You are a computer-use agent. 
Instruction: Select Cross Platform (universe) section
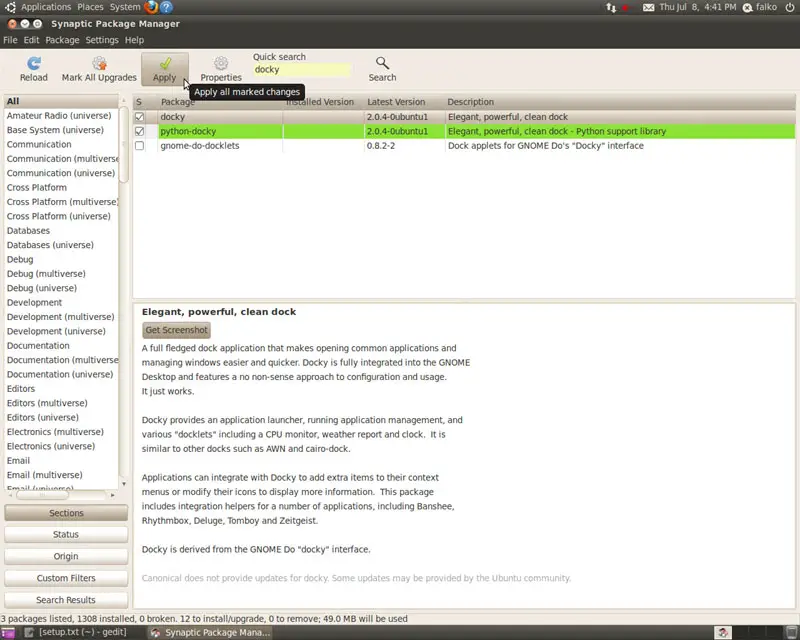tap(61, 216)
